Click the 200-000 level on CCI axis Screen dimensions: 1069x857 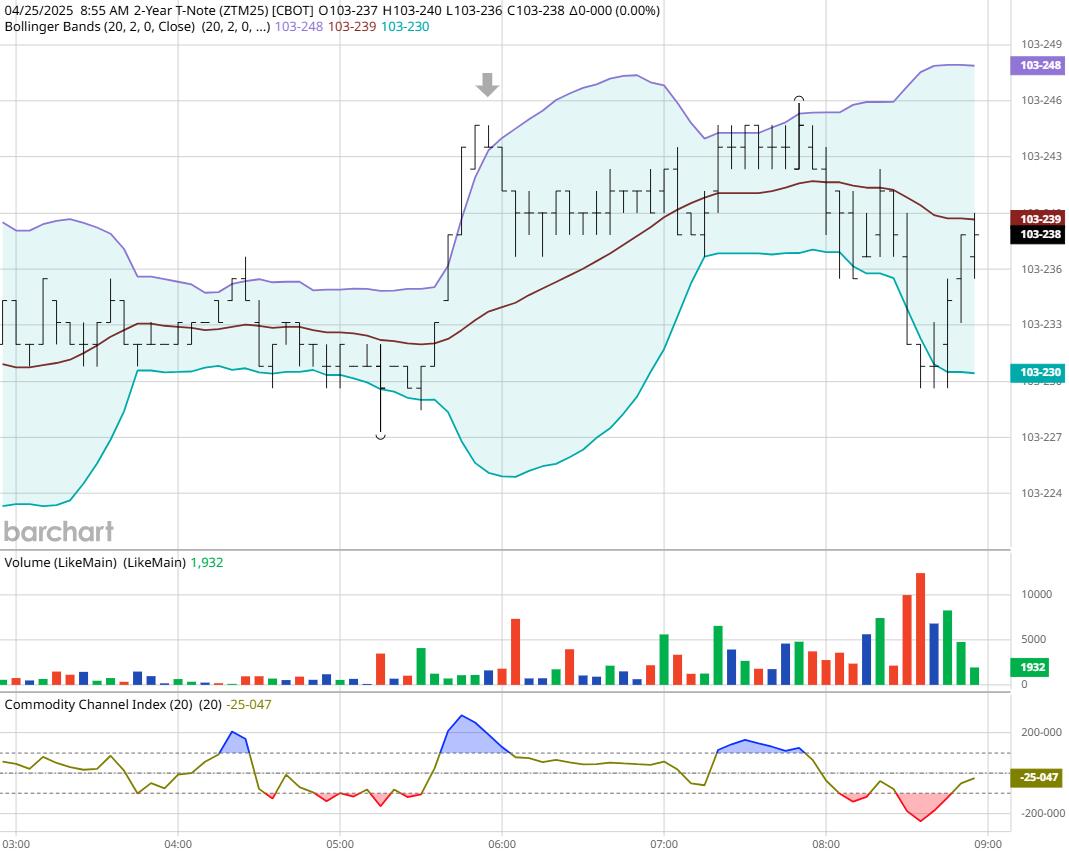pyautogui.click(x=1041, y=732)
